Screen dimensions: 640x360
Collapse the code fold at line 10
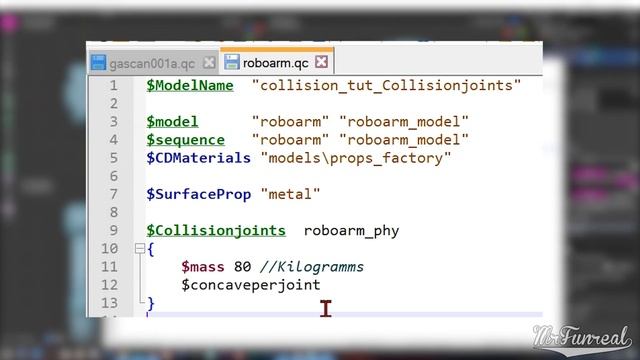[x=140, y=248]
